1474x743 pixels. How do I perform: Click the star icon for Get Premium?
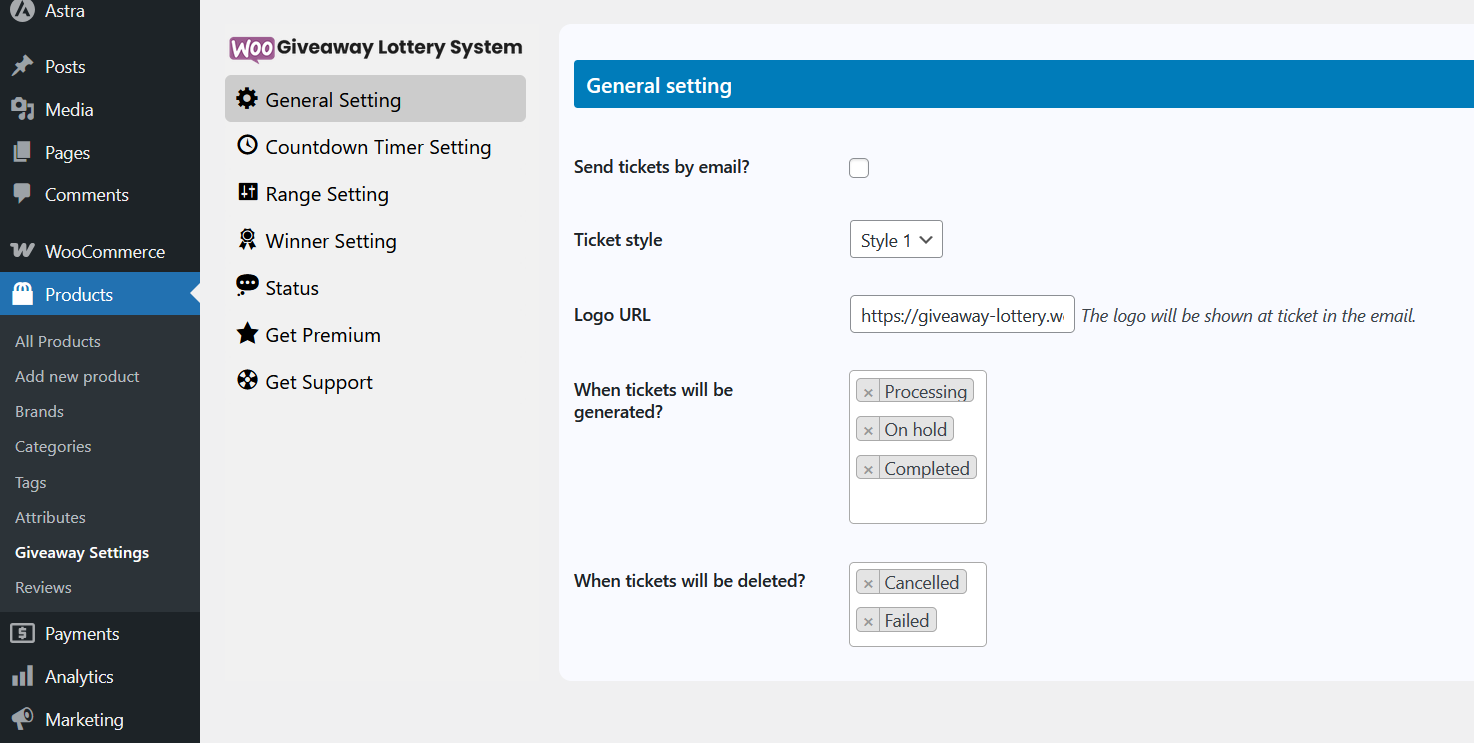[246, 334]
